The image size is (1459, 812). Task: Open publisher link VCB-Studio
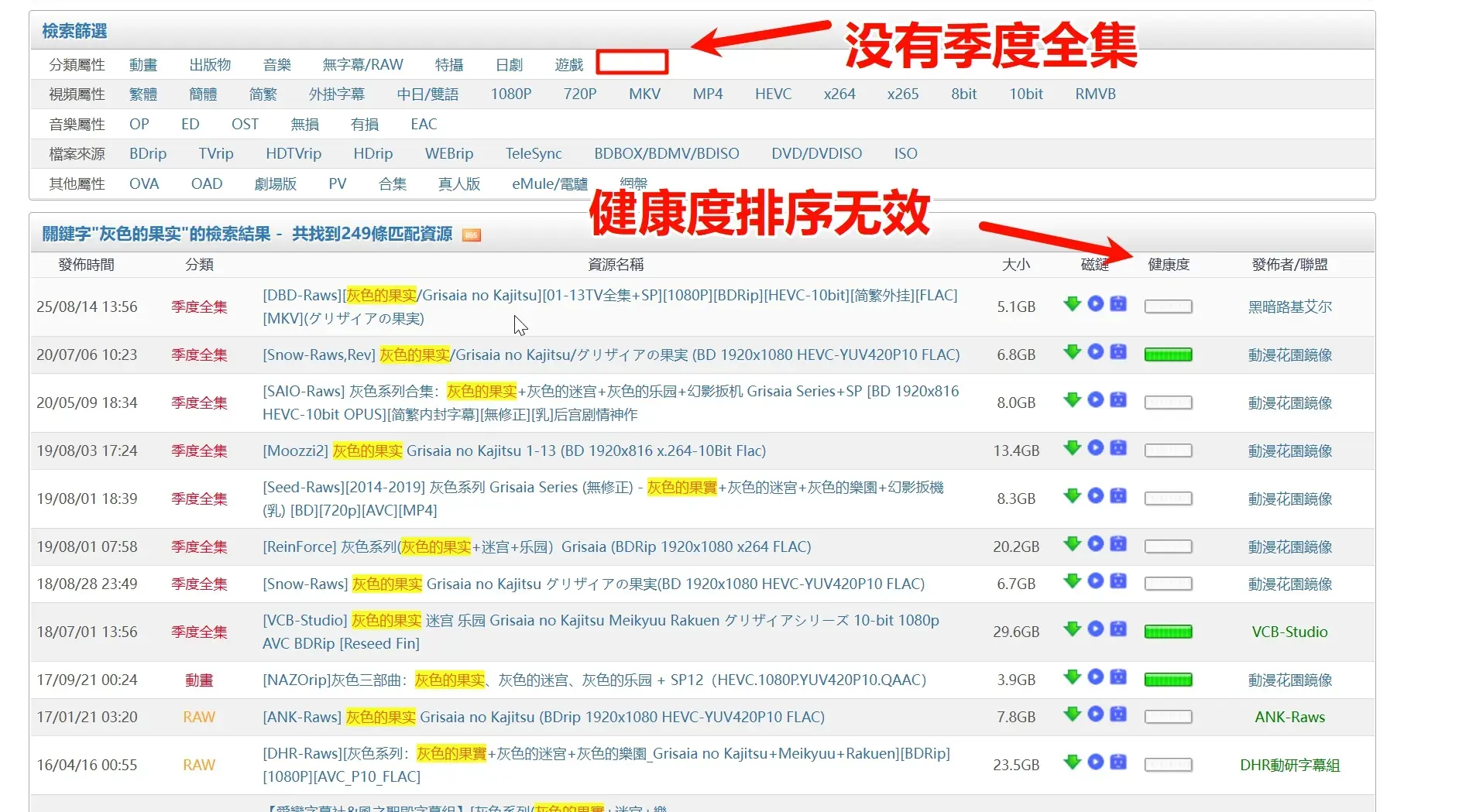(1289, 632)
